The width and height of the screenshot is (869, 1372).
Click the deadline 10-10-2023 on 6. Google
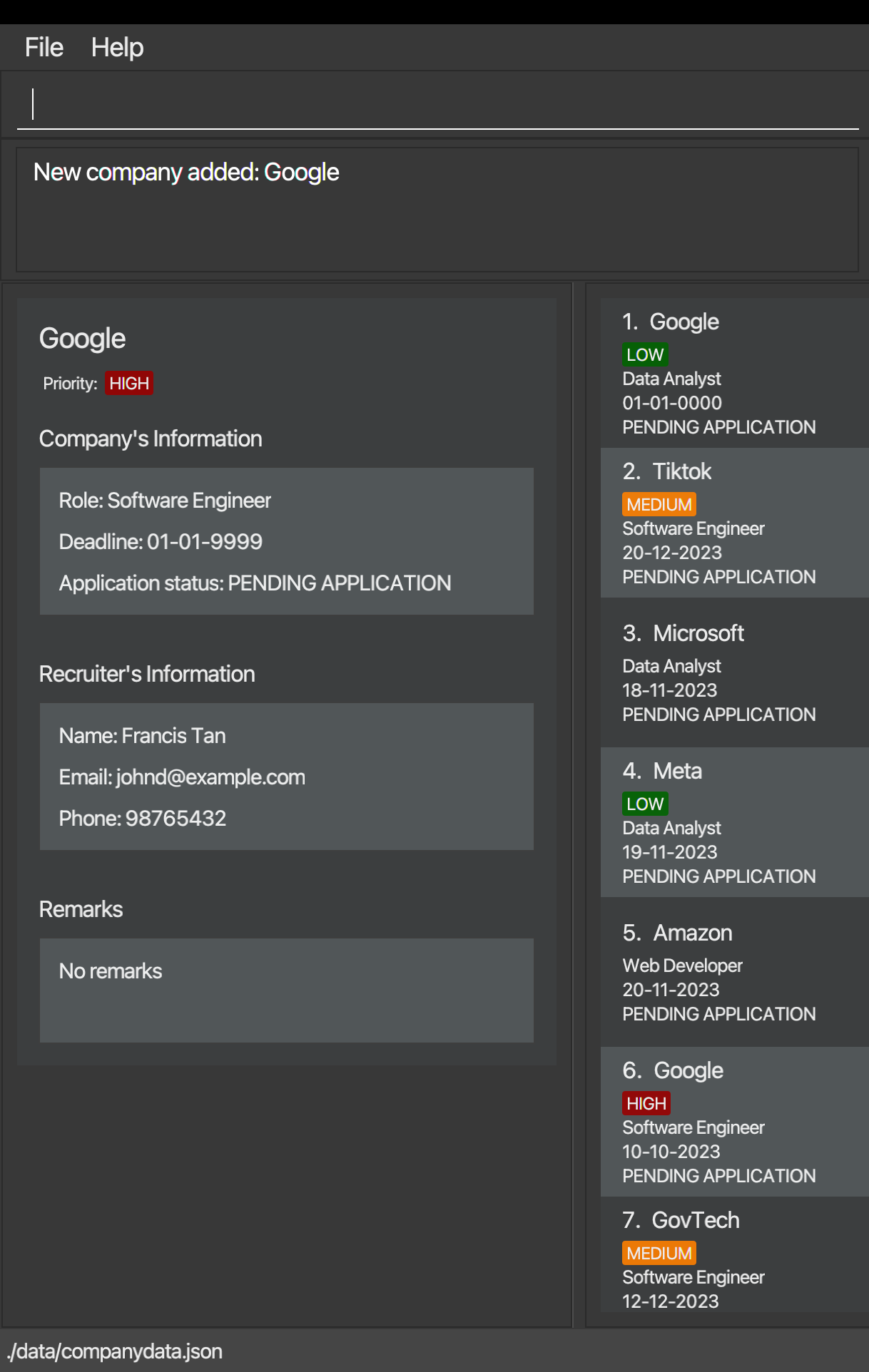pos(671,1152)
